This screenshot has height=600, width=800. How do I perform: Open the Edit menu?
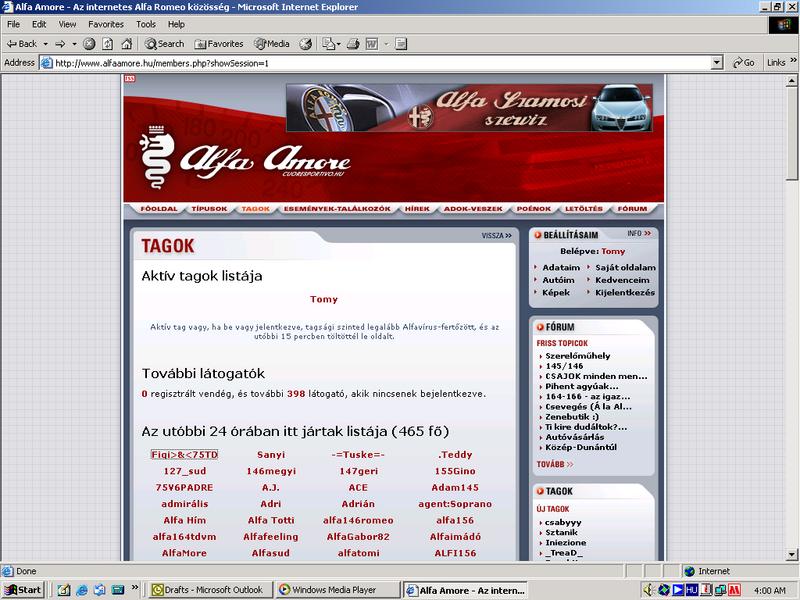(x=39, y=24)
